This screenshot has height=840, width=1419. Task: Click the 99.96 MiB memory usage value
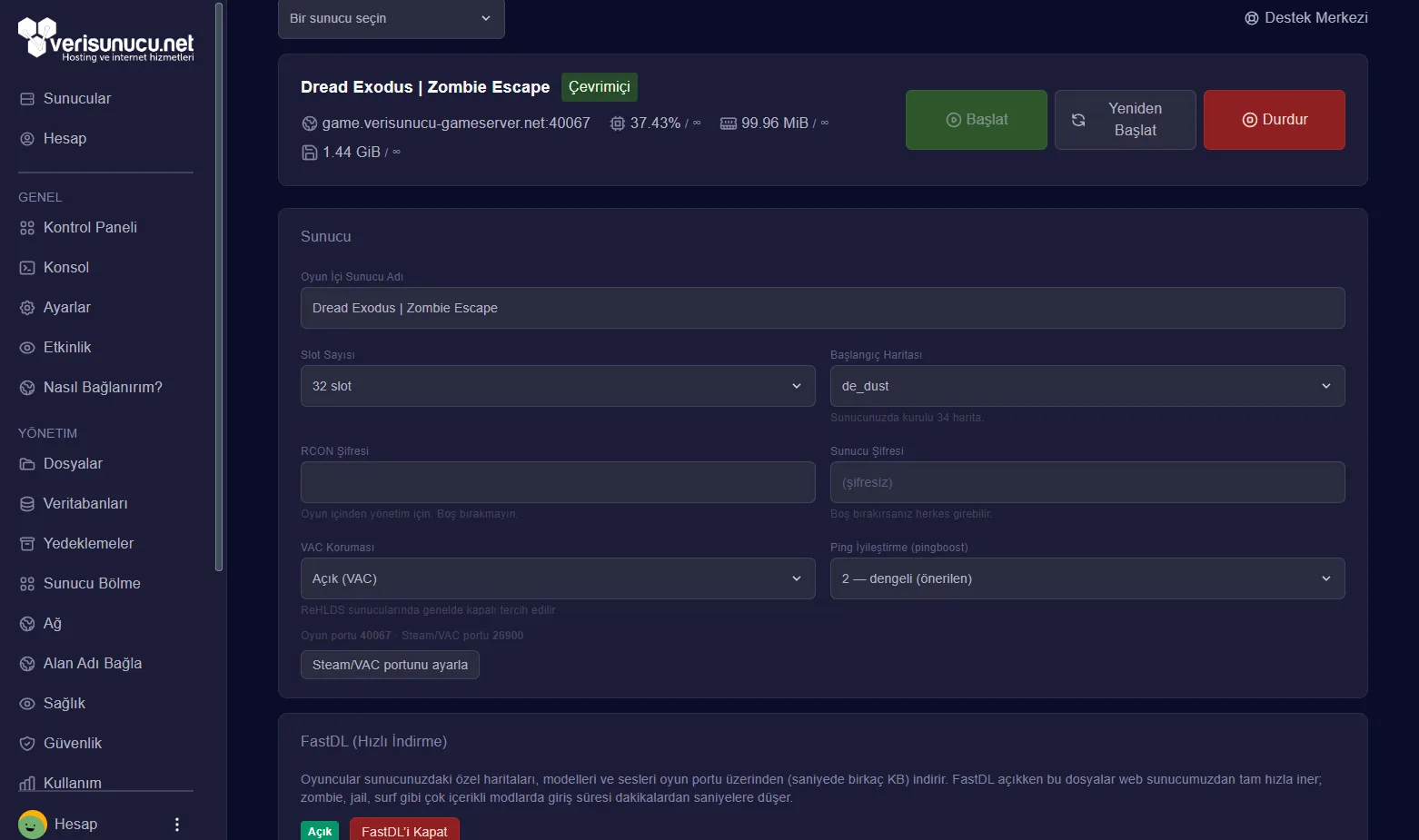click(x=775, y=124)
